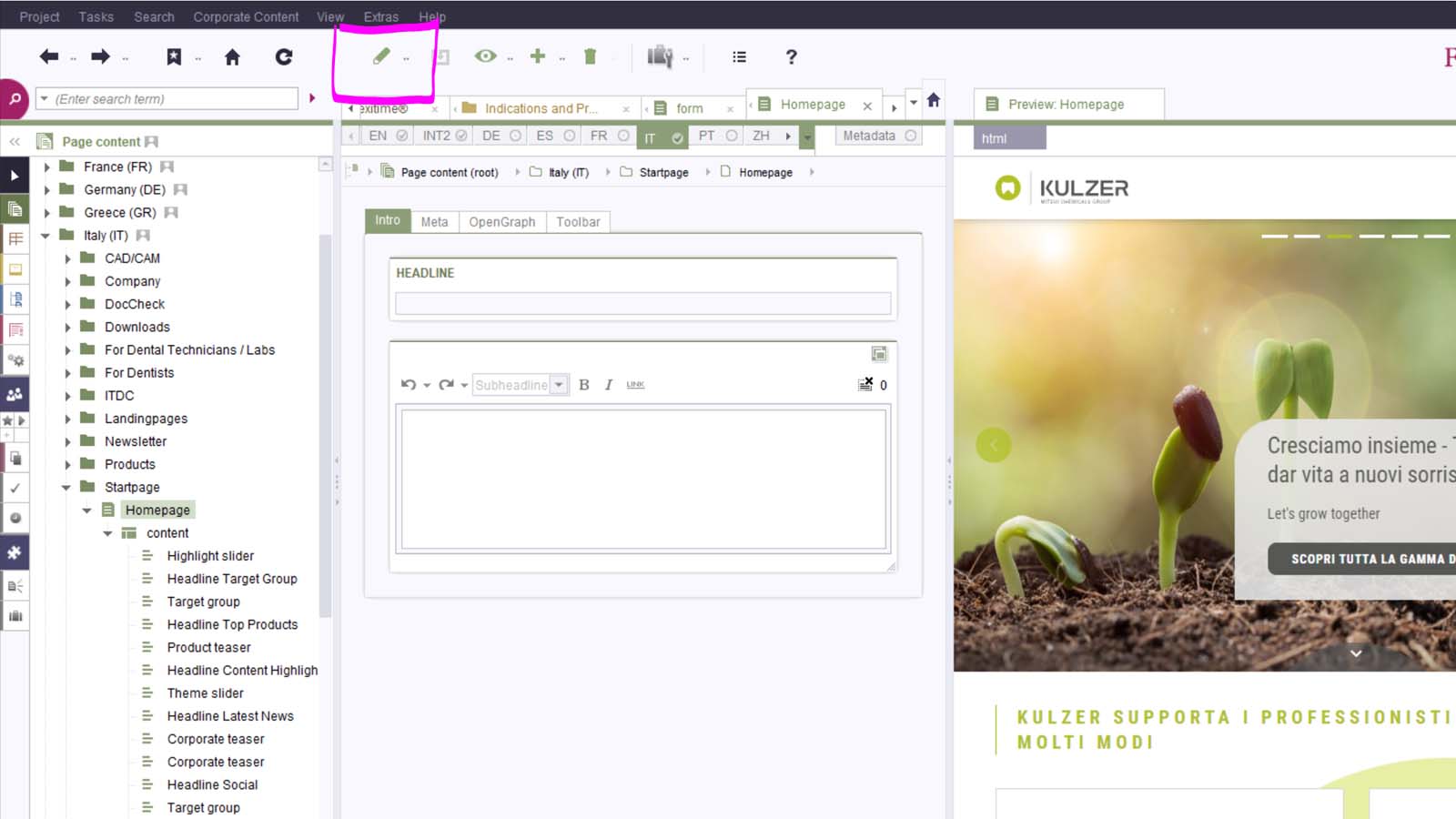Switch to the OpenGraph tab

tap(501, 222)
